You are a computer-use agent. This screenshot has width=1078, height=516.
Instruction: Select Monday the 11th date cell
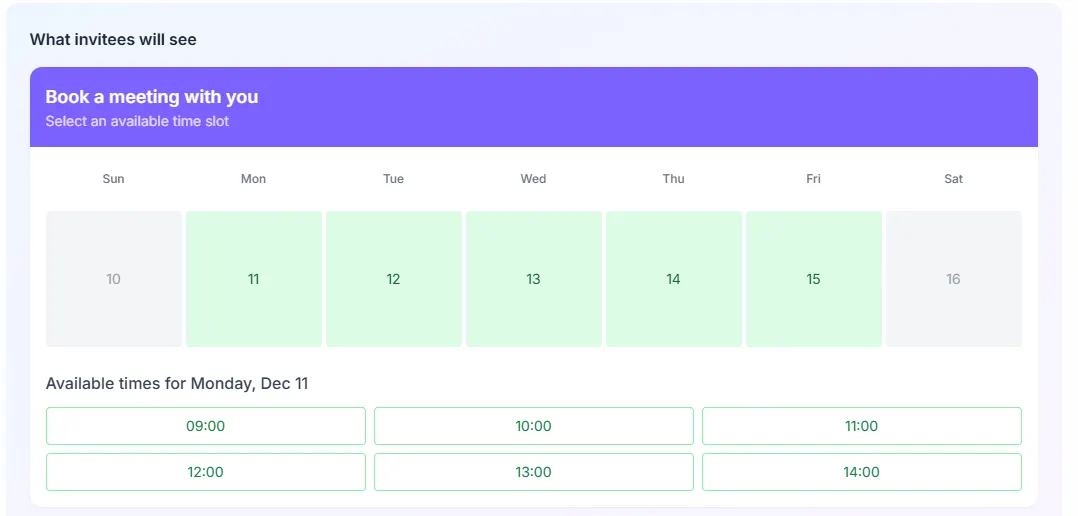point(254,279)
